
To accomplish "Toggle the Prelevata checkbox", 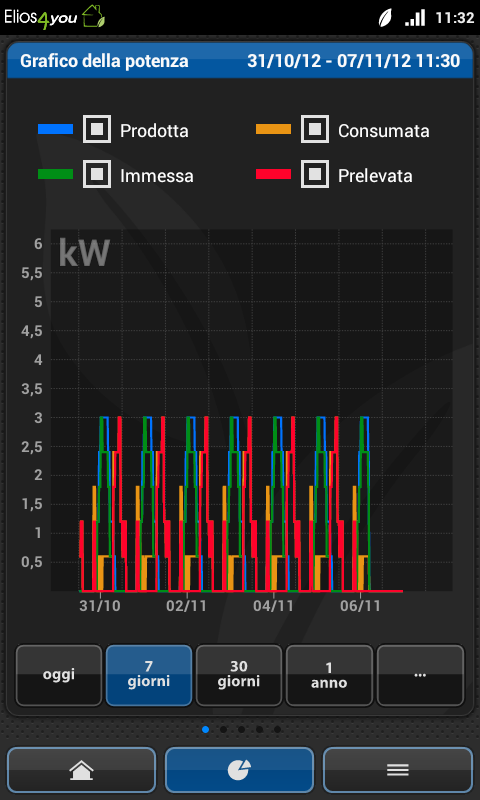I will tap(315, 174).
